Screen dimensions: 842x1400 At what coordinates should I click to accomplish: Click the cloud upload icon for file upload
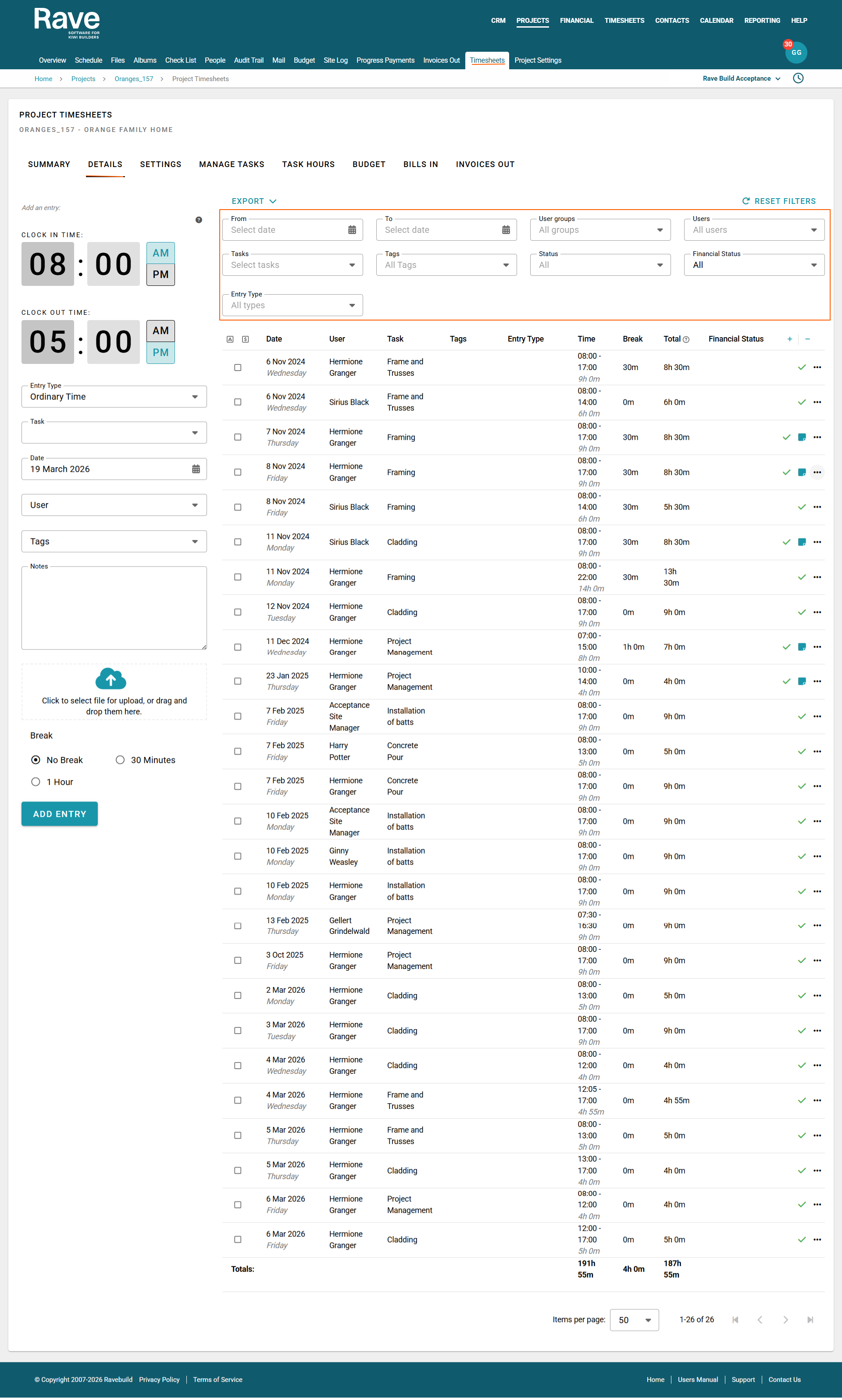pos(111,679)
